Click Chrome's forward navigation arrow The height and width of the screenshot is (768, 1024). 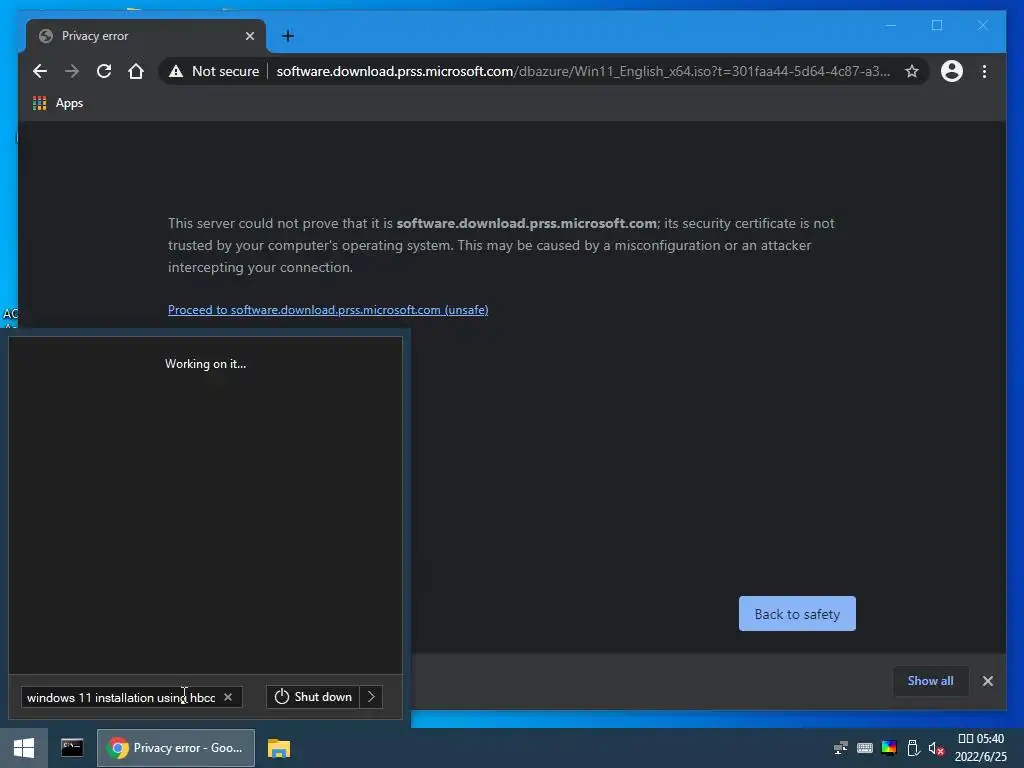tap(72, 71)
